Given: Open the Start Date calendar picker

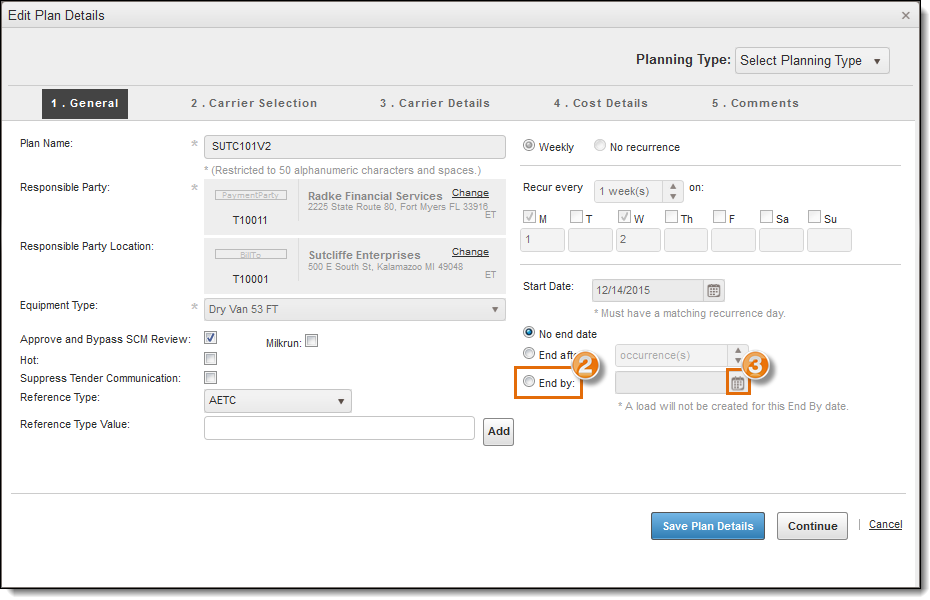Looking at the screenshot, I should click(x=714, y=291).
